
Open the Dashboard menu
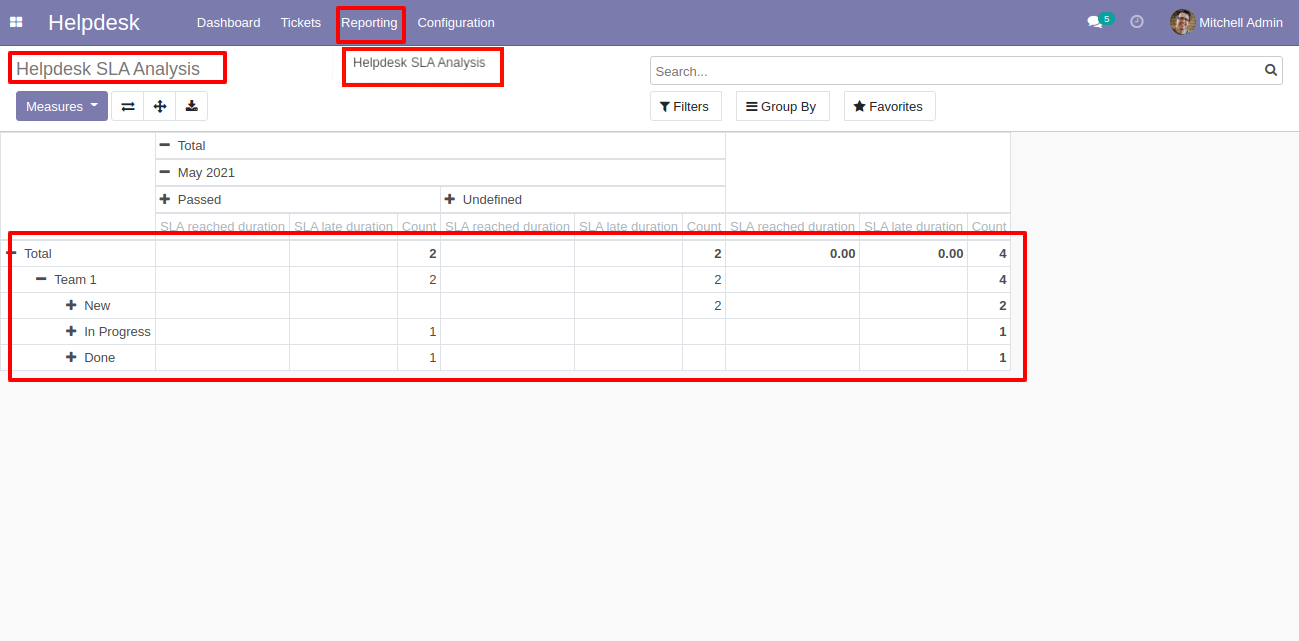(228, 22)
